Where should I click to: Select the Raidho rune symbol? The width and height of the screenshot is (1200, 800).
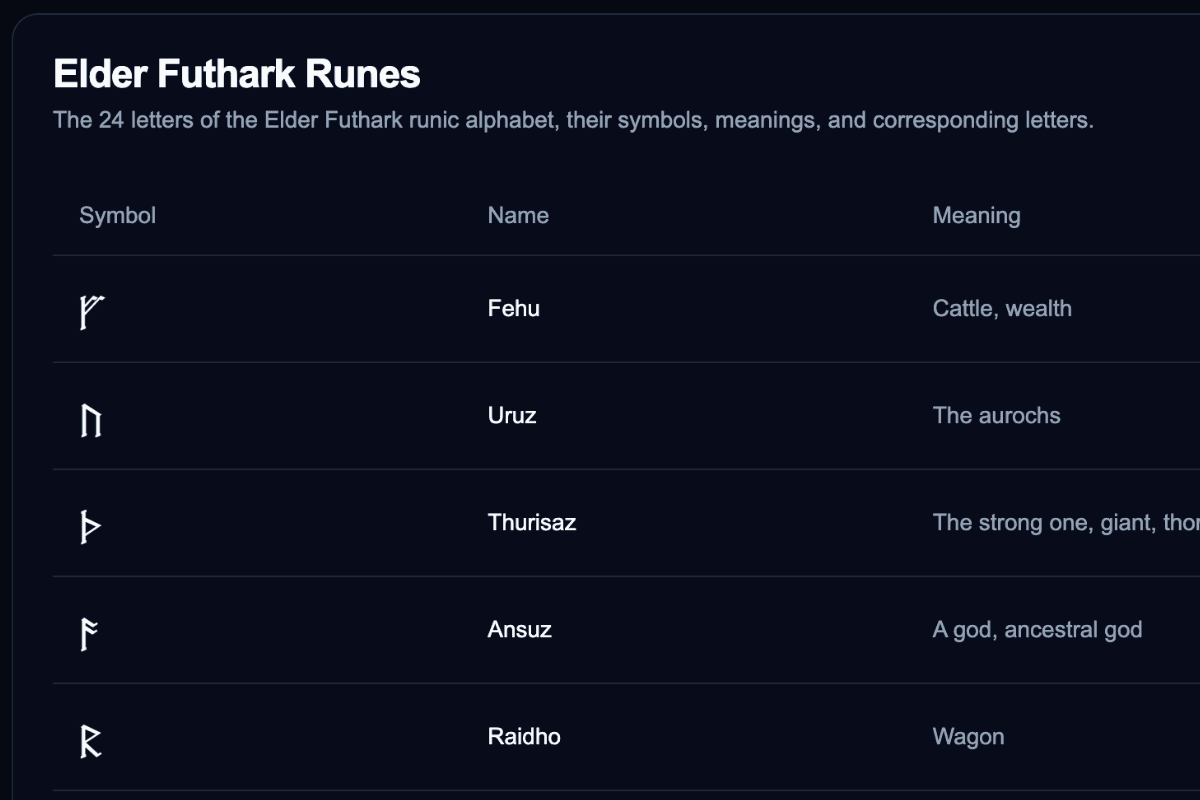(91, 739)
